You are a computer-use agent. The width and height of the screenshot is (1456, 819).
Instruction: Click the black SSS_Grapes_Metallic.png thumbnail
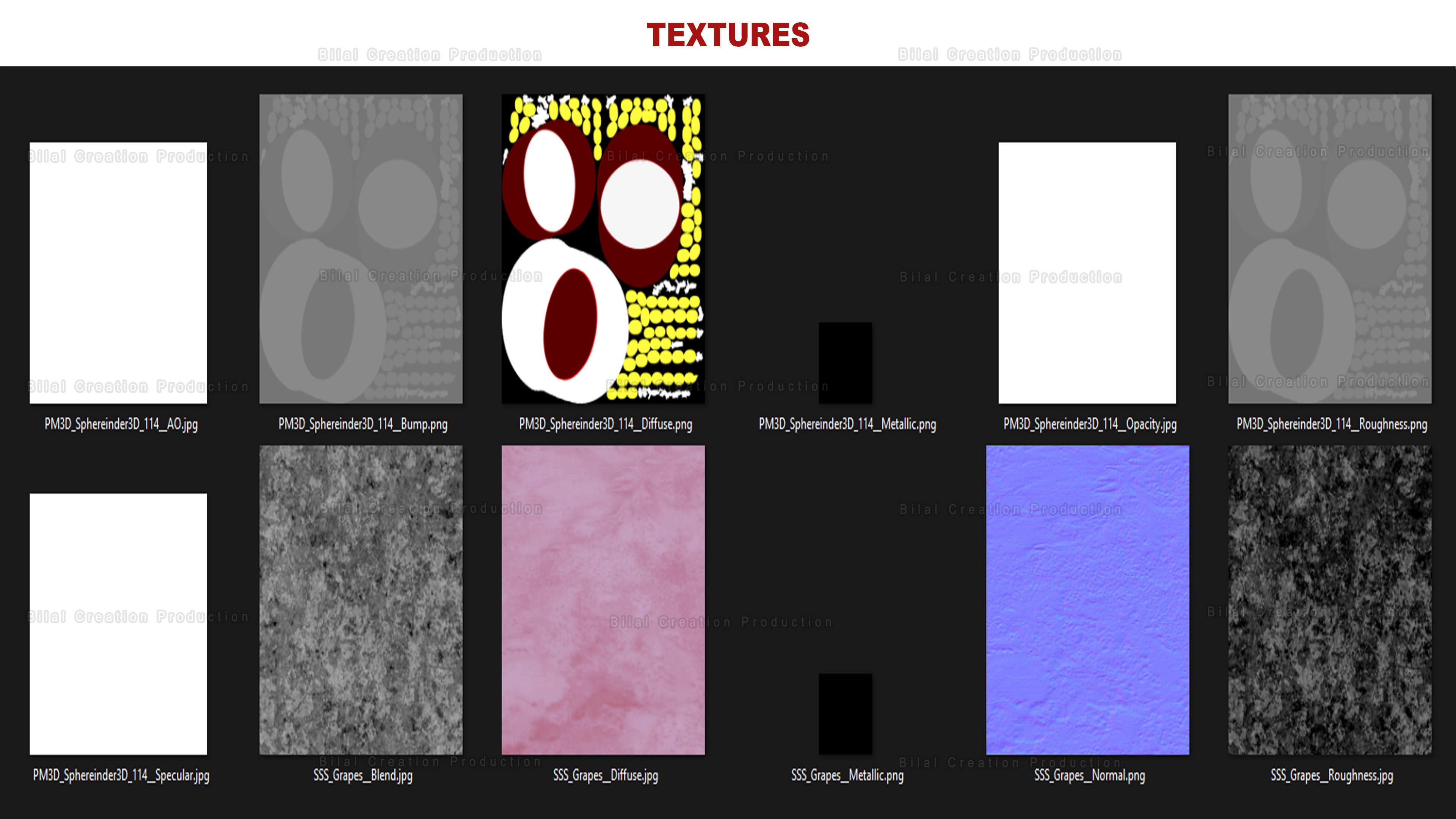[845, 713]
